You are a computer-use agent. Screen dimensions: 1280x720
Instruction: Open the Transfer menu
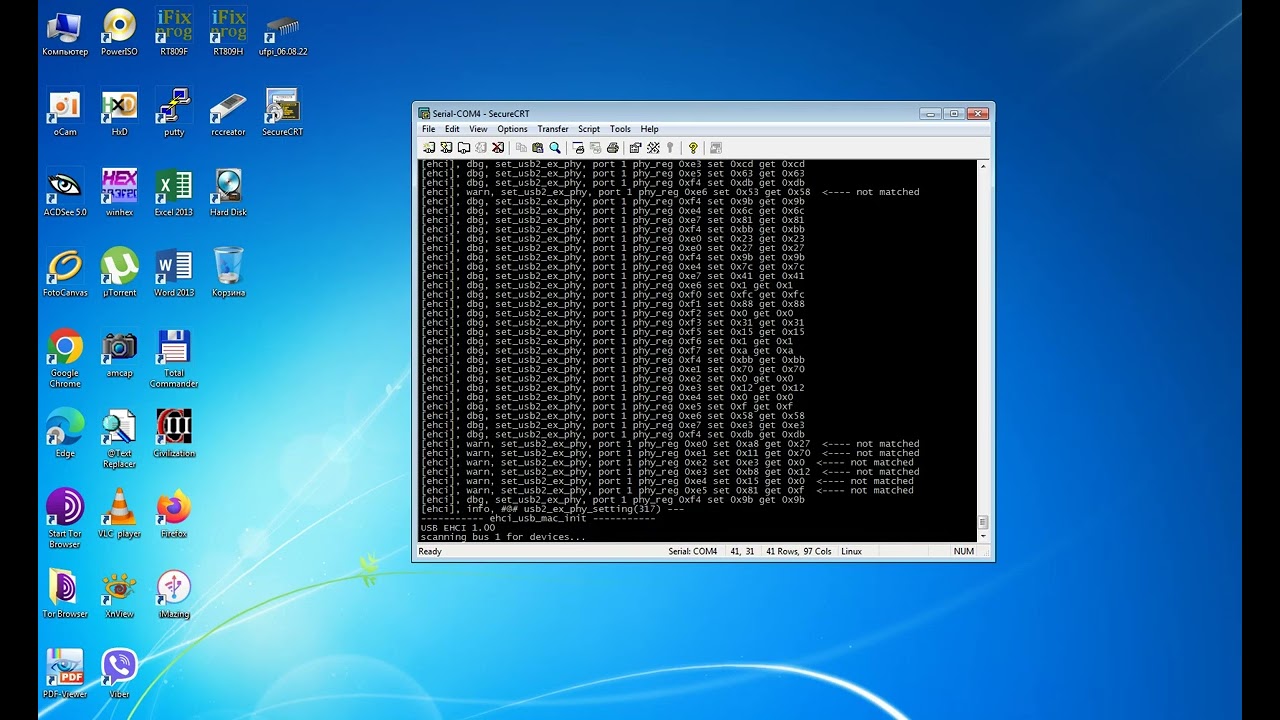[552, 129]
